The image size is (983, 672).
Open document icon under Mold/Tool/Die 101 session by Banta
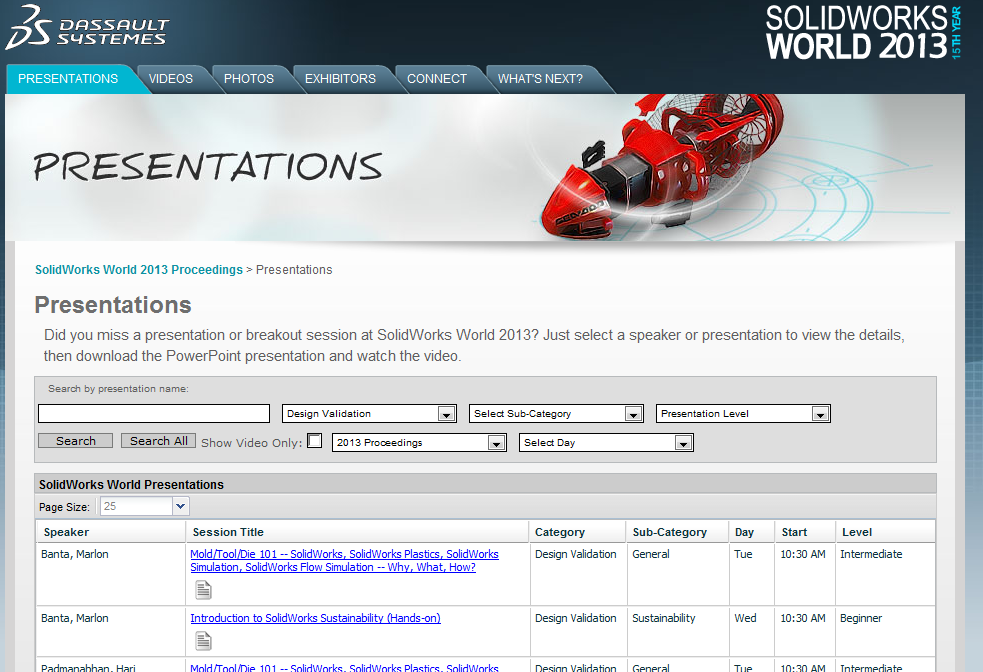203,590
